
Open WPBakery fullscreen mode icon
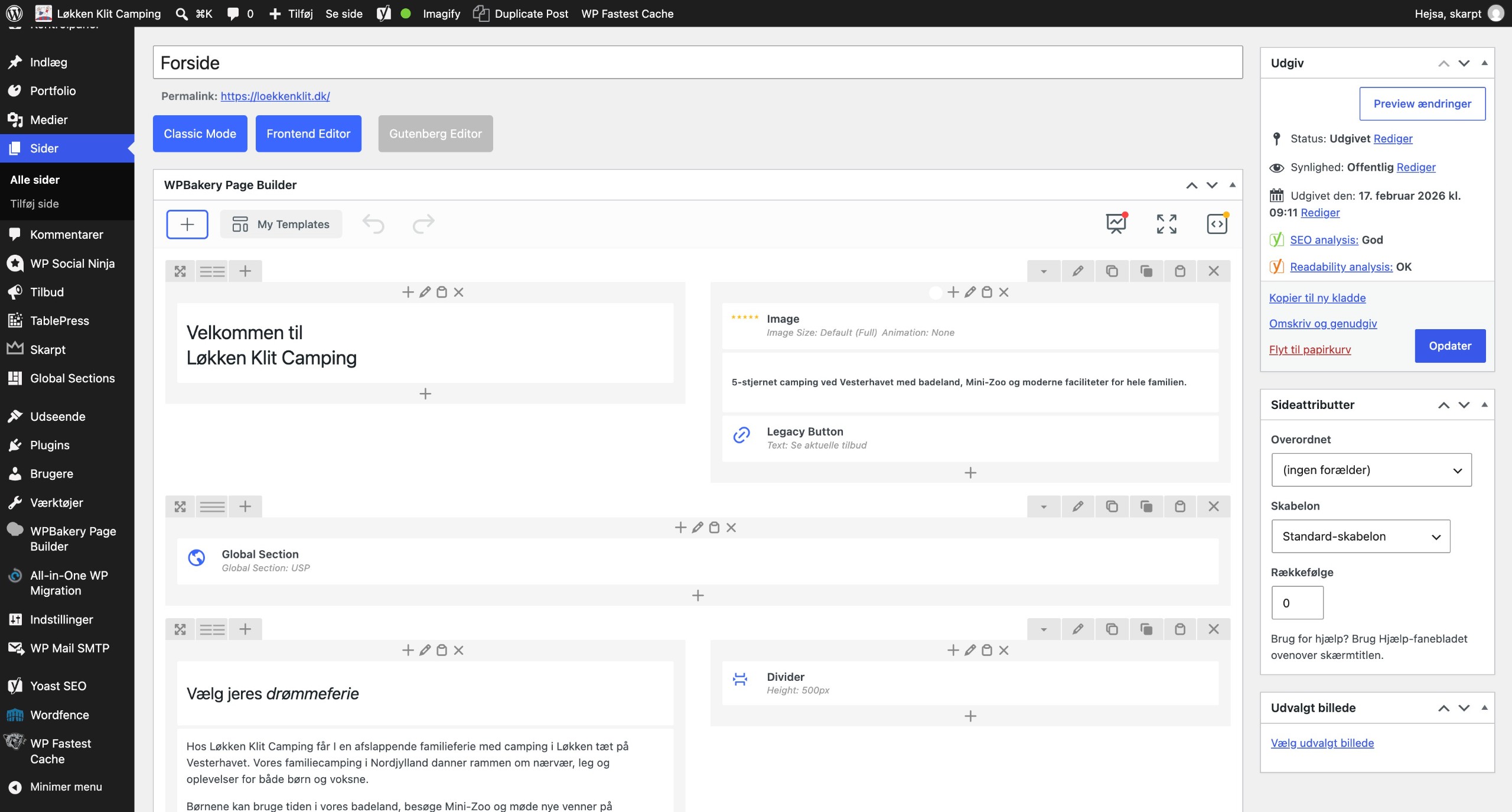tap(1166, 224)
